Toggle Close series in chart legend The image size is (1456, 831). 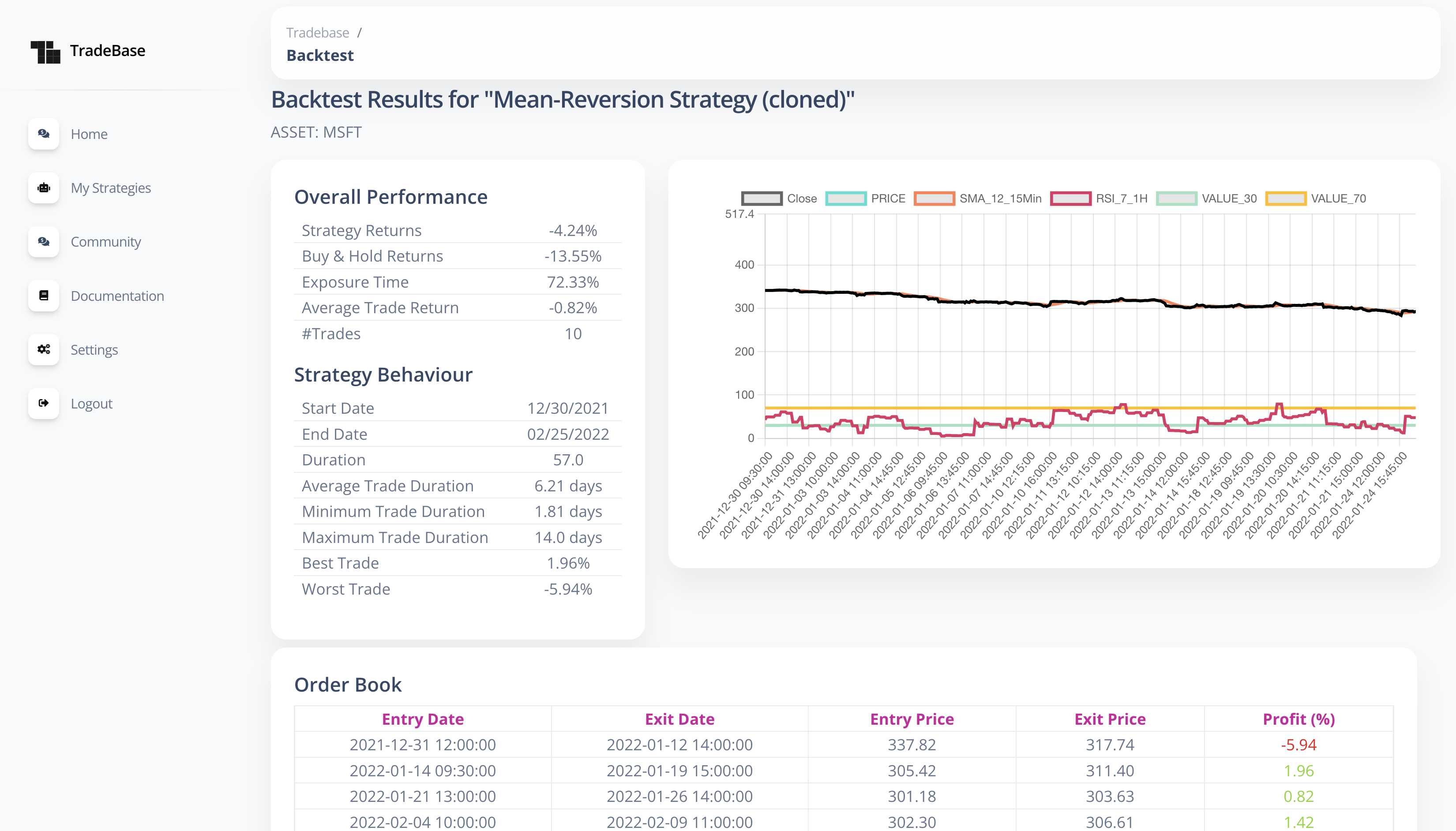(762, 198)
